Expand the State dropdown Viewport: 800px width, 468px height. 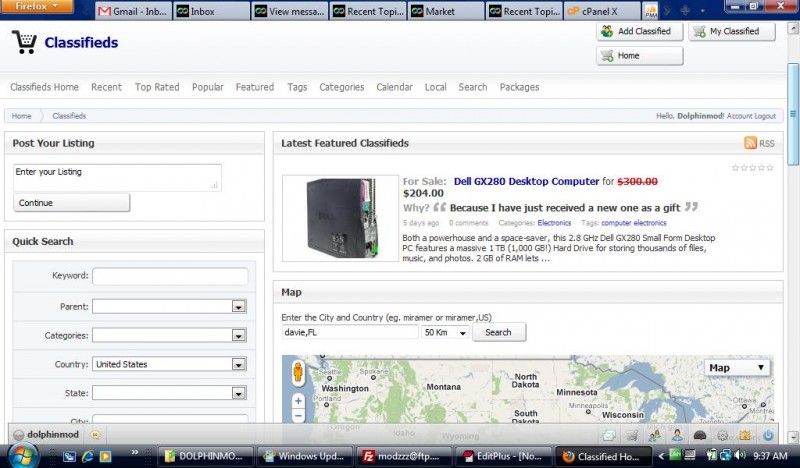click(169, 393)
